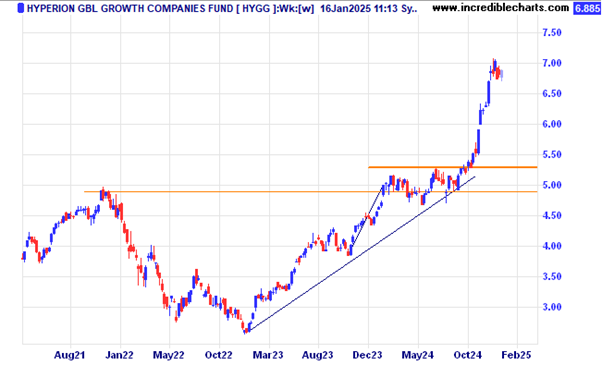Select the short steep blue trendline near Dec23
Viewport: 602px width, 365px height.
367,216
